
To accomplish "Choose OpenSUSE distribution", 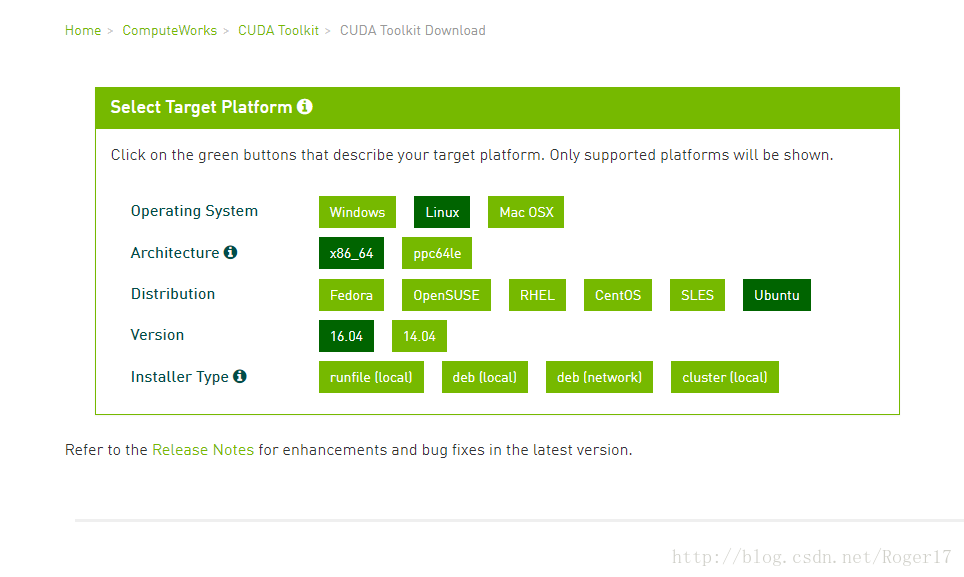I will pyautogui.click(x=446, y=295).
